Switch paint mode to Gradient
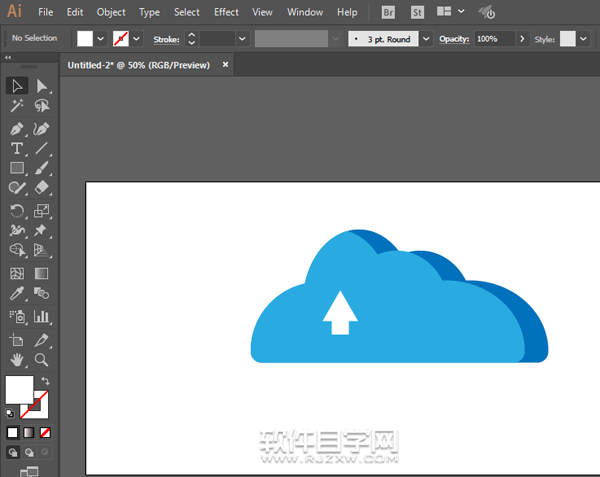Screen dimensions: 600x477 pyautogui.click(x=28, y=432)
